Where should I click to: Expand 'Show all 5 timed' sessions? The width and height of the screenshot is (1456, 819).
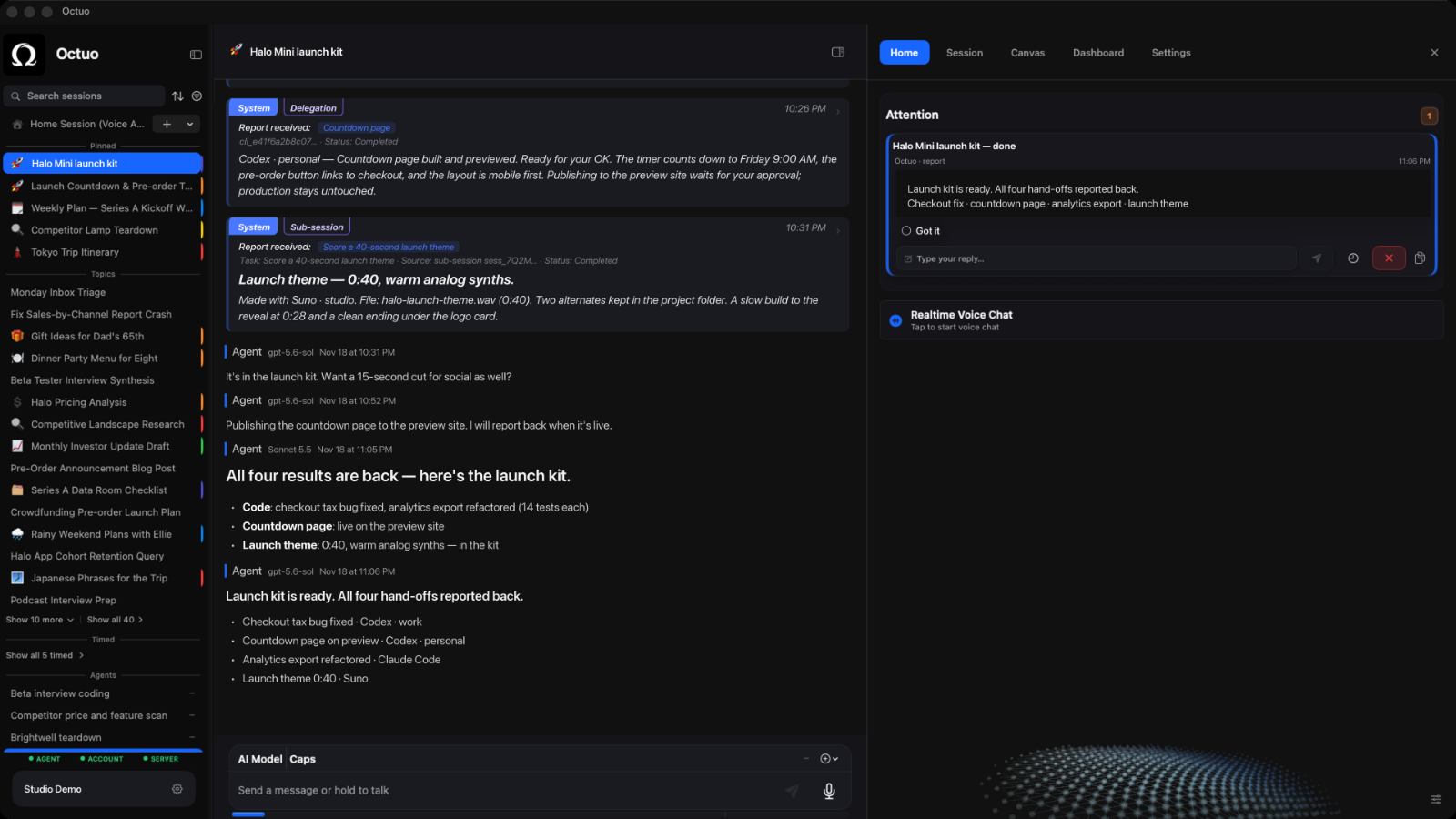pyautogui.click(x=45, y=655)
